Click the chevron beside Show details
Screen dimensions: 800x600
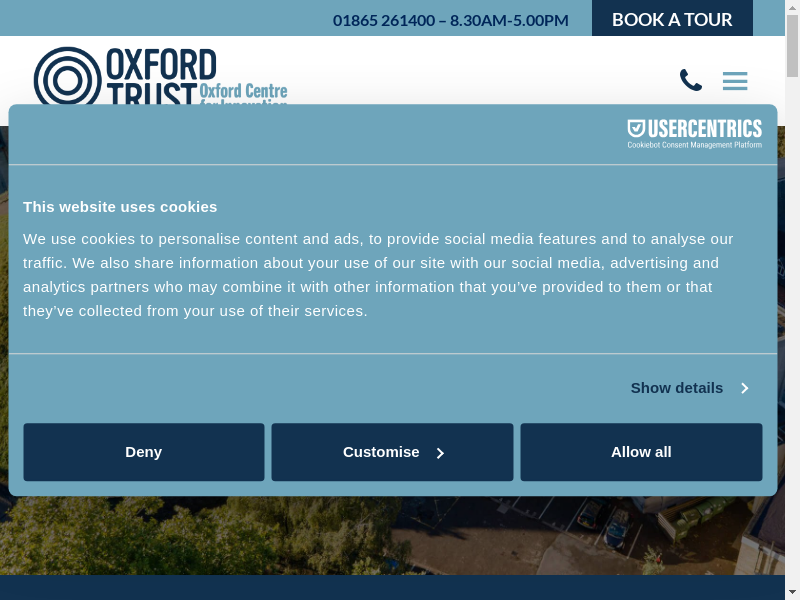[x=744, y=388]
